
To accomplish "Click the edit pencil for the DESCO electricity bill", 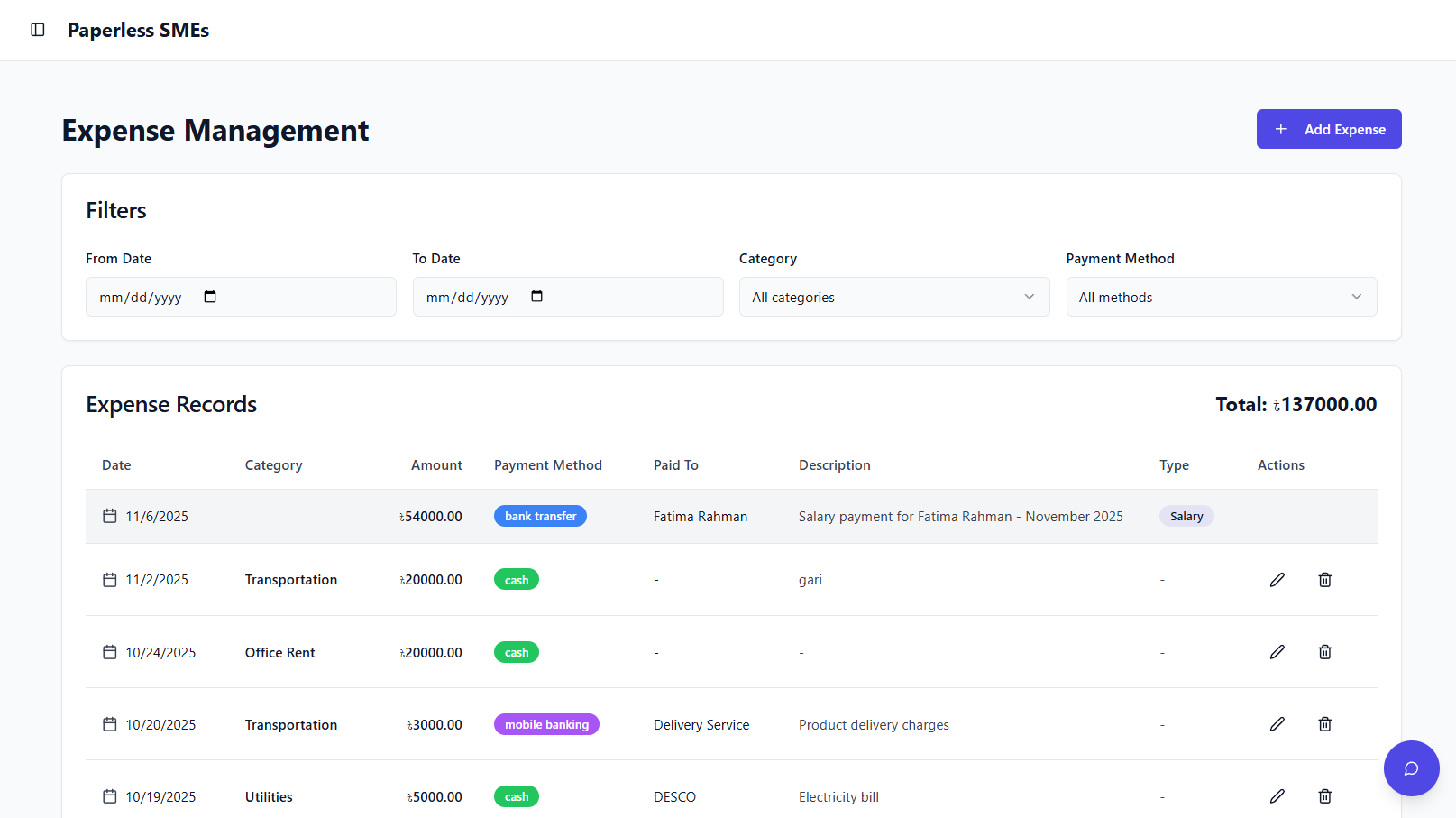I will 1277,796.
